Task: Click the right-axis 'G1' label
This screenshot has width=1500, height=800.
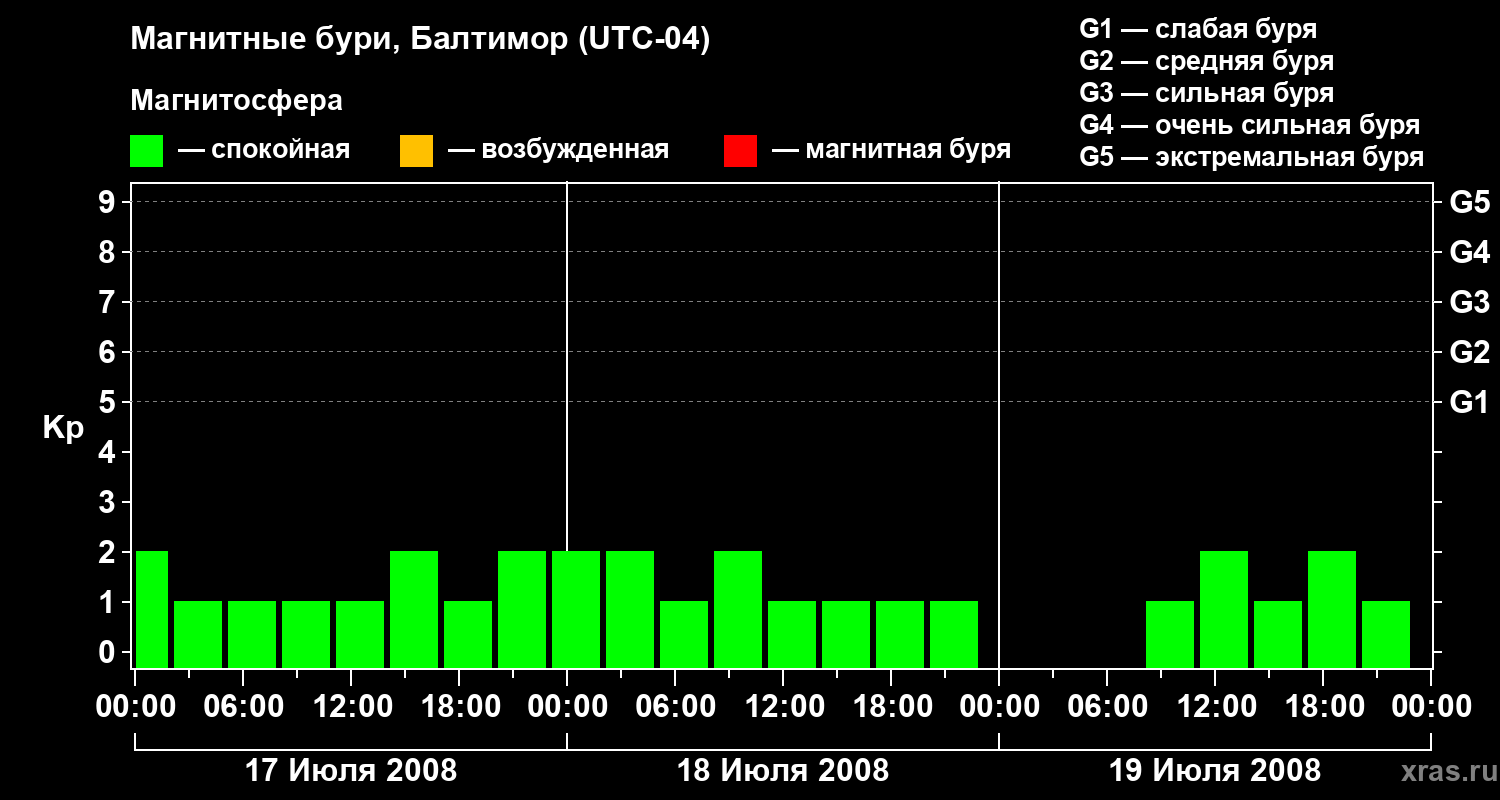Action: (x=1470, y=402)
